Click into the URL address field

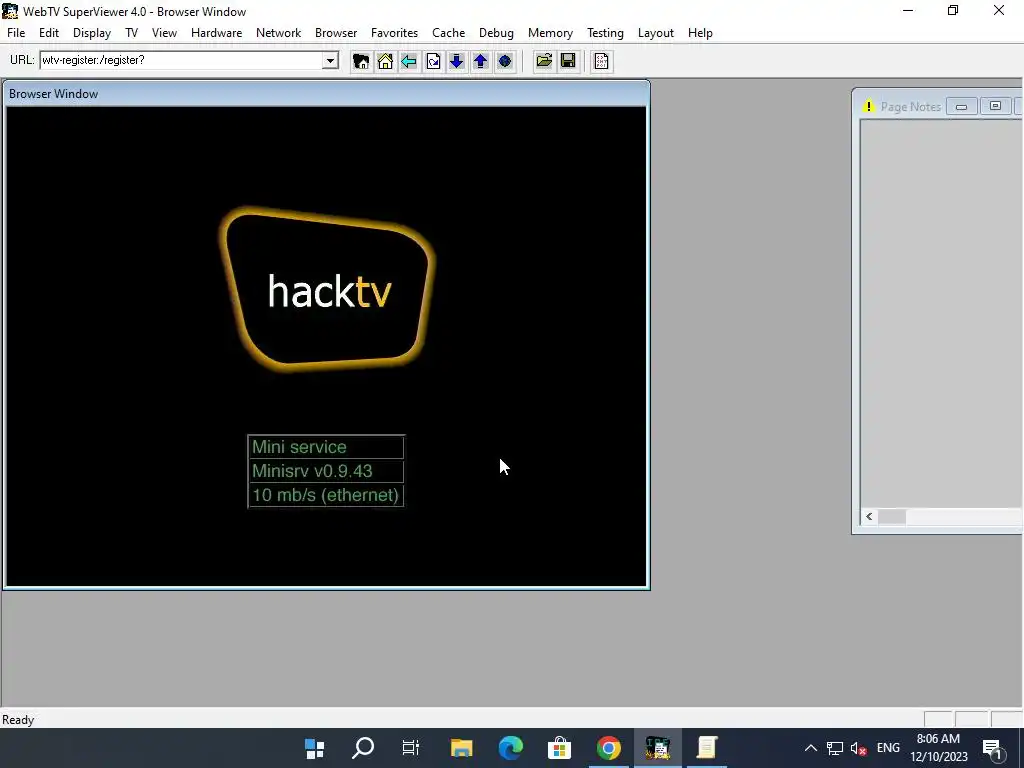pos(182,61)
